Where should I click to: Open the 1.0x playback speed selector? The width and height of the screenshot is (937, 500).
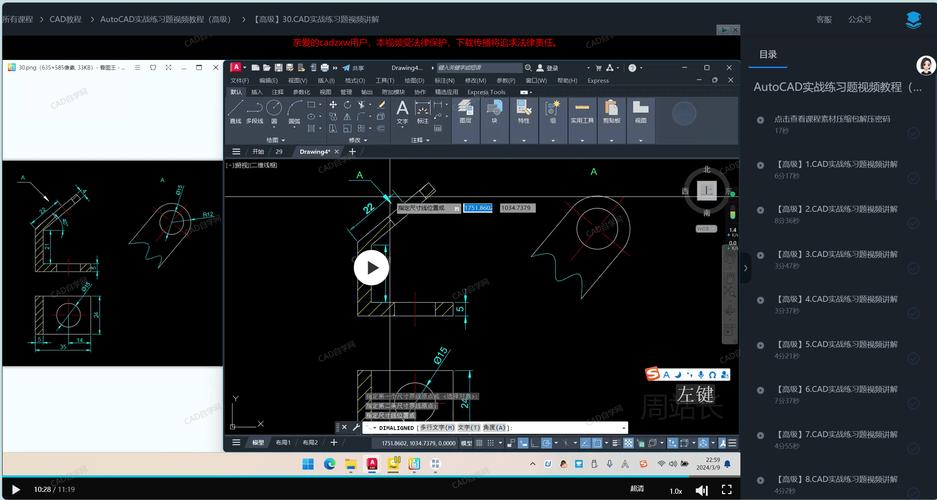coord(676,490)
